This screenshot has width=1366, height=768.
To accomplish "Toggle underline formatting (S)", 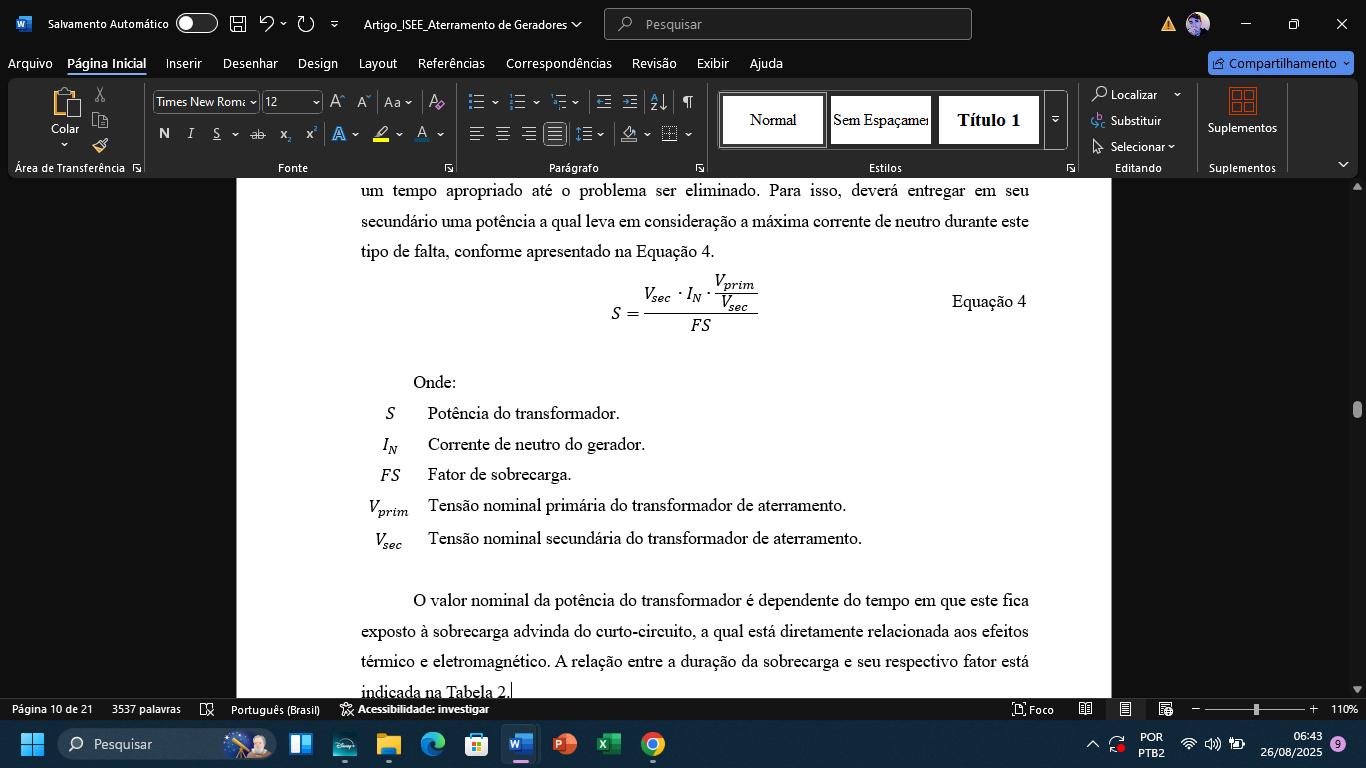I will point(216,134).
